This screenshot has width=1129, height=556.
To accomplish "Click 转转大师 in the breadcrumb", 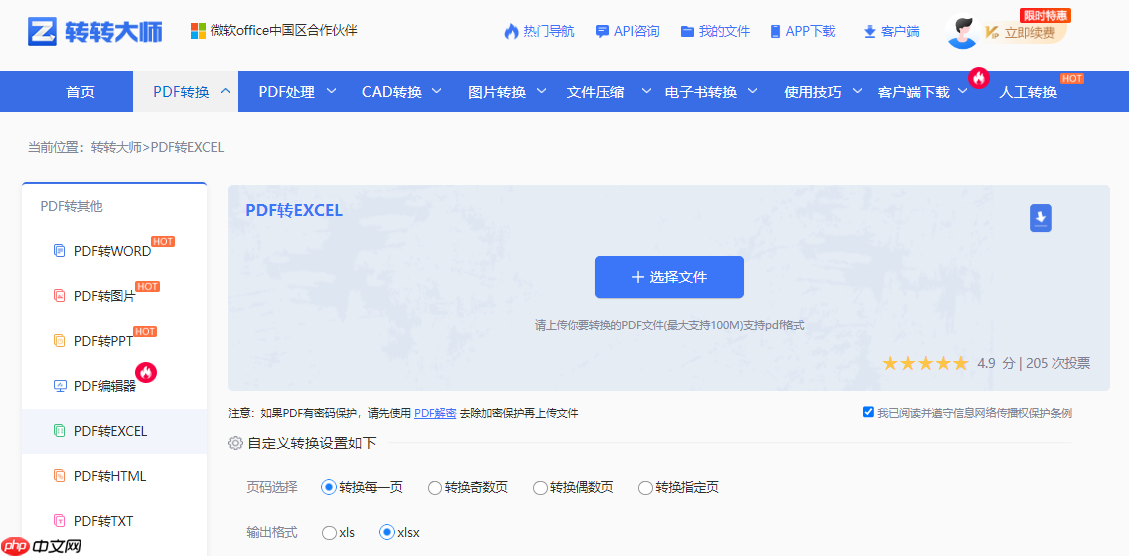I will 117,147.
